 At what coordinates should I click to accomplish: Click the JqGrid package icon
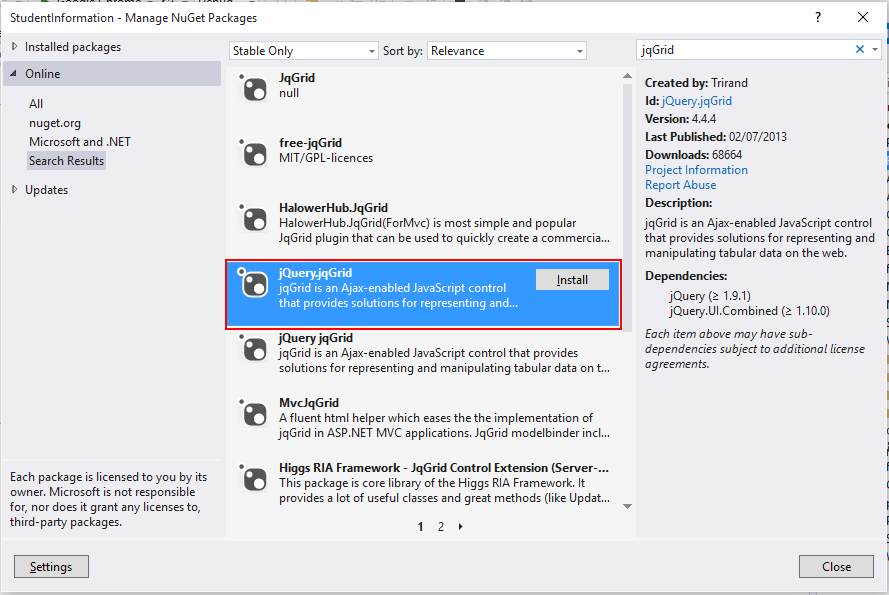click(253, 88)
